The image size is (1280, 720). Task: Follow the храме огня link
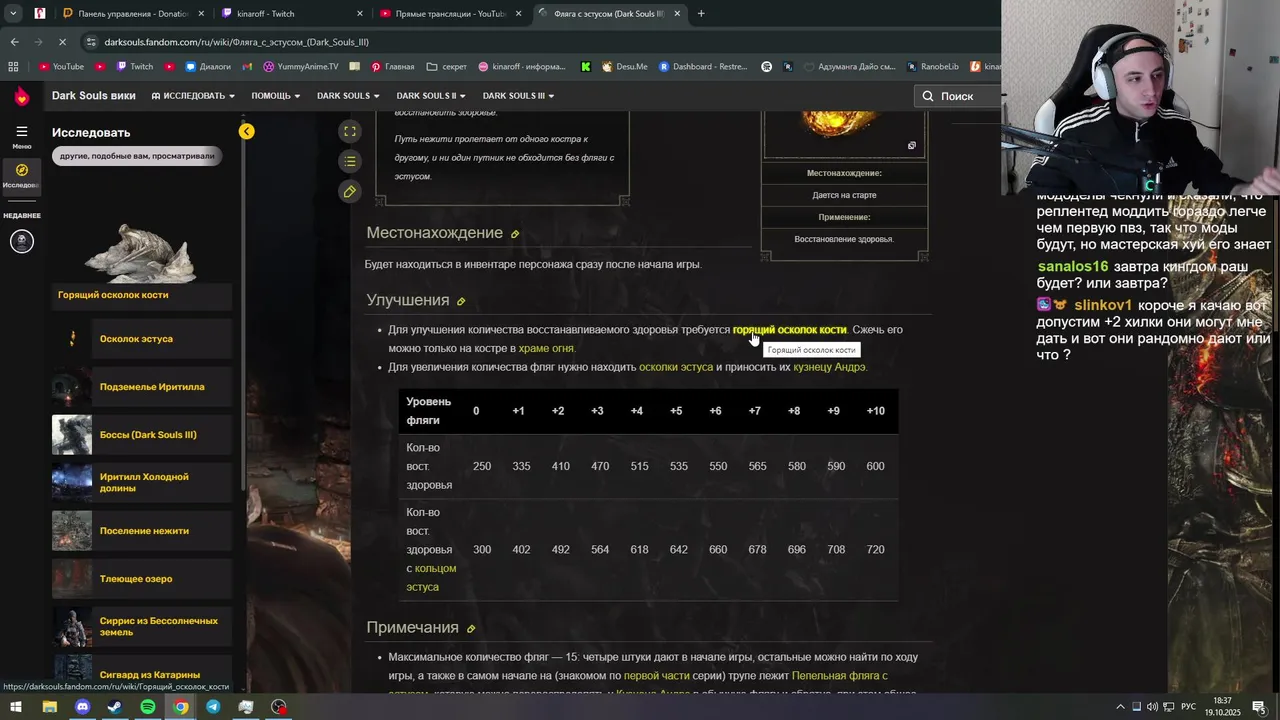coord(546,348)
